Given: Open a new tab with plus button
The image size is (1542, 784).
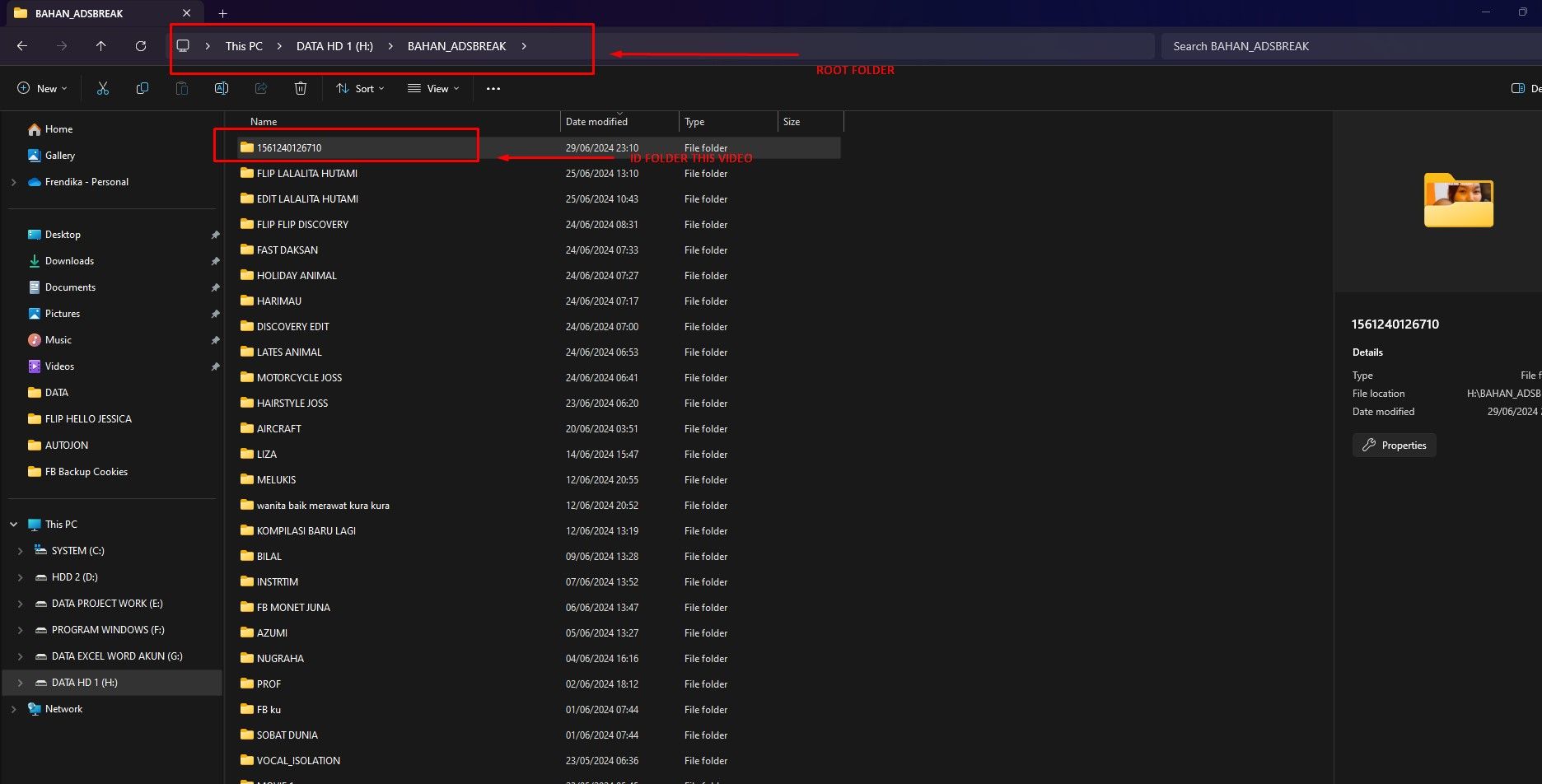Looking at the screenshot, I should point(222,13).
